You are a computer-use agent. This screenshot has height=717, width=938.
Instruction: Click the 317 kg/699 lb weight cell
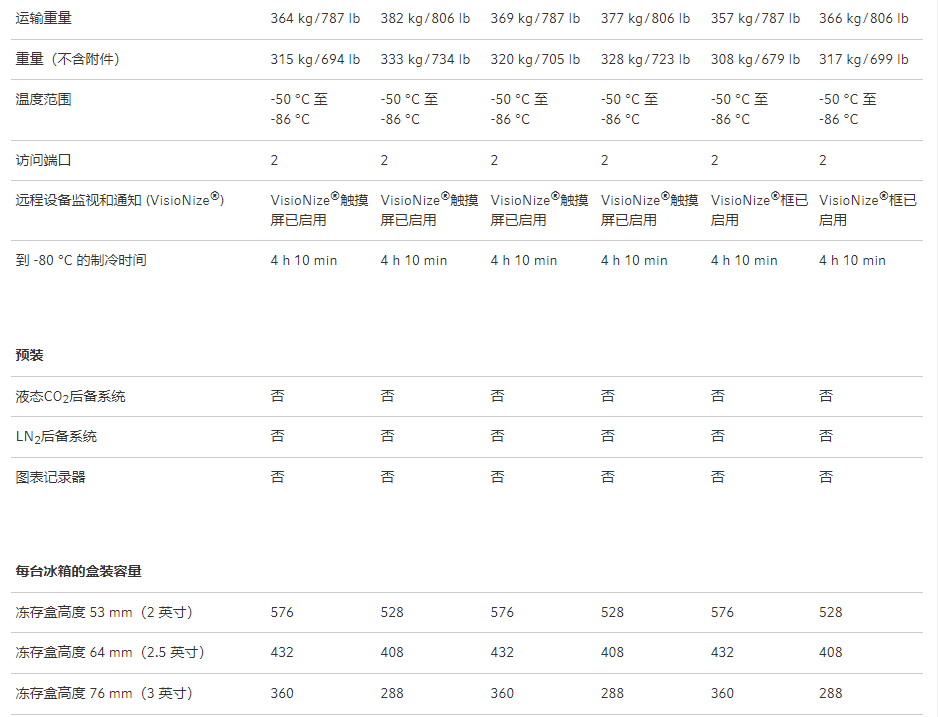click(864, 59)
